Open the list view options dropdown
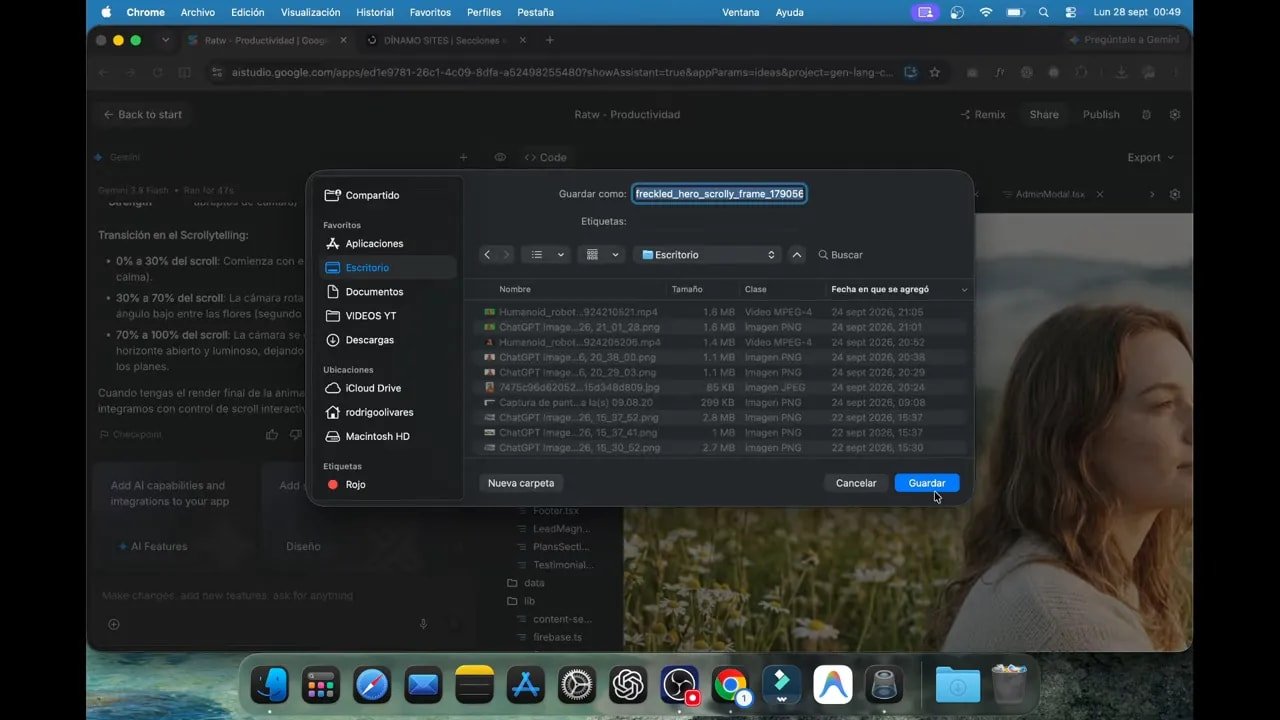Viewport: 1280px width, 720px height. (x=547, y=255)
